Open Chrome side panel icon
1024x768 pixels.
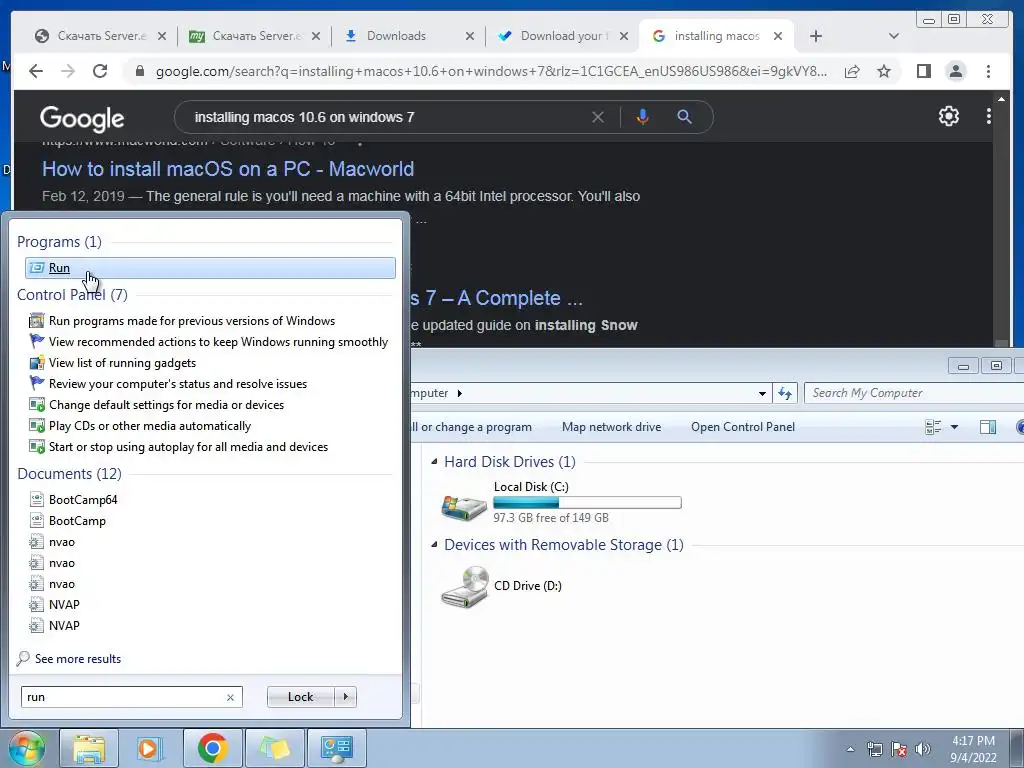point(923,71)
